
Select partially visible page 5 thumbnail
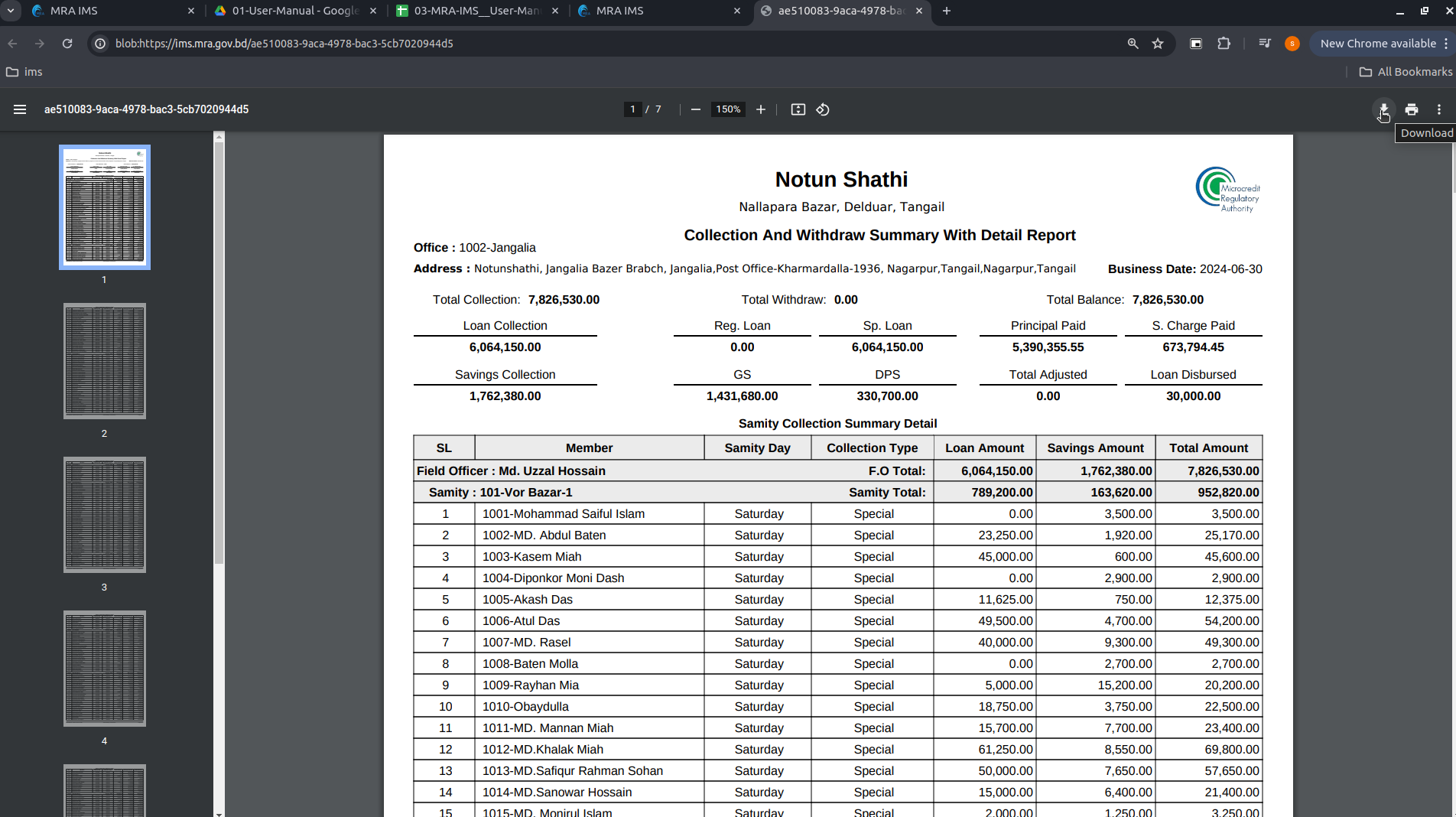coord(105,790)
